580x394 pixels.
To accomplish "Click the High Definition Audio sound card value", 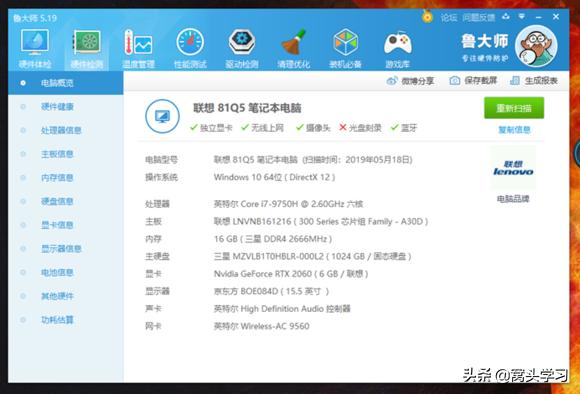I will click(282, 309).
